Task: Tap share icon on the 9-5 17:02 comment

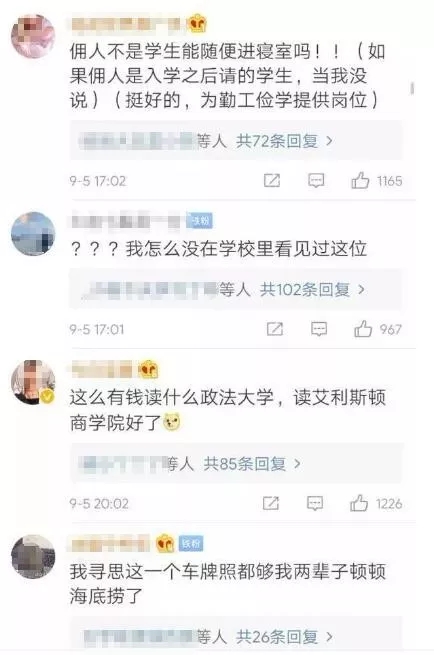Action: [x=272, y=180]
